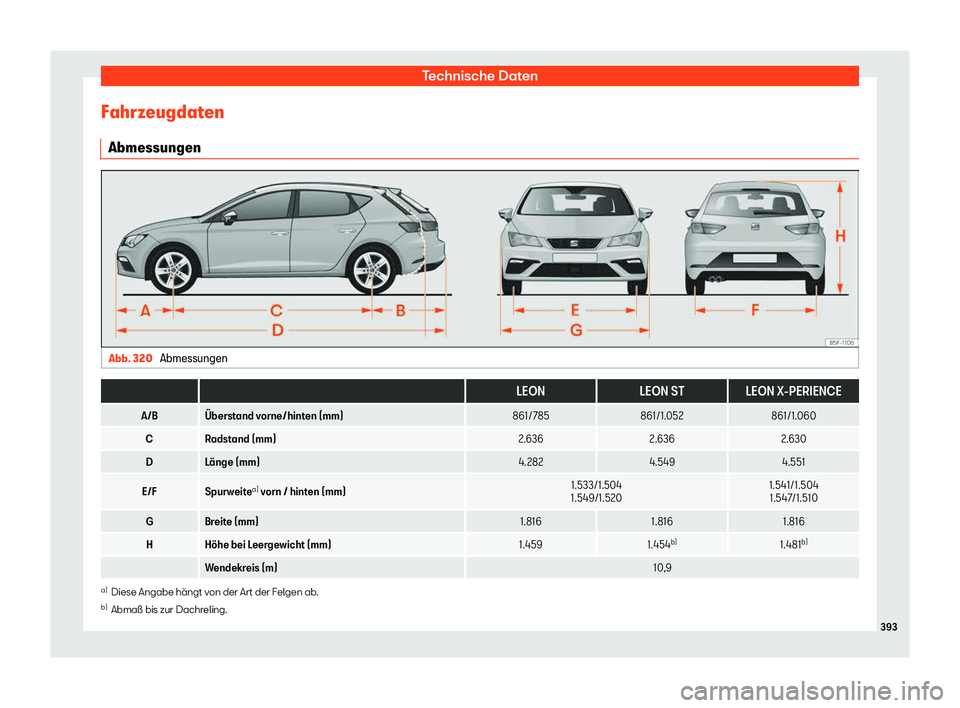The image size is (960, 708).
Task: Click the 'LEON' column header
Action: [x=530, y=391]
